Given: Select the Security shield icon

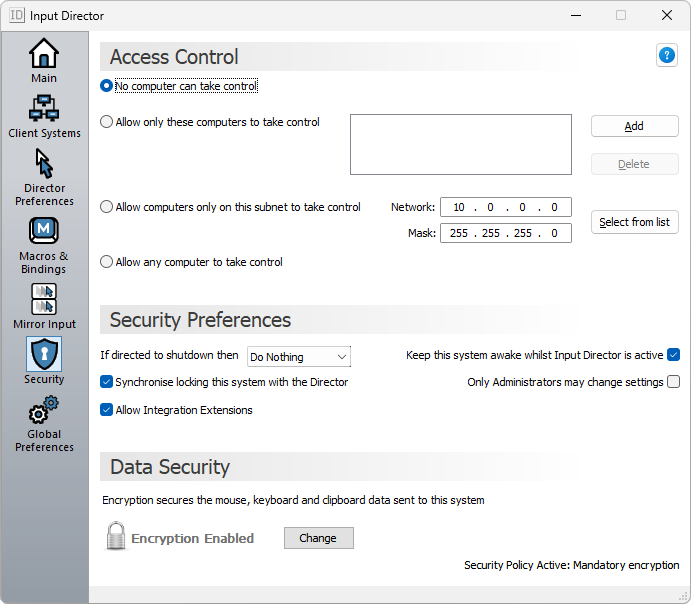Looking at the screenshot, I should 44,354.
